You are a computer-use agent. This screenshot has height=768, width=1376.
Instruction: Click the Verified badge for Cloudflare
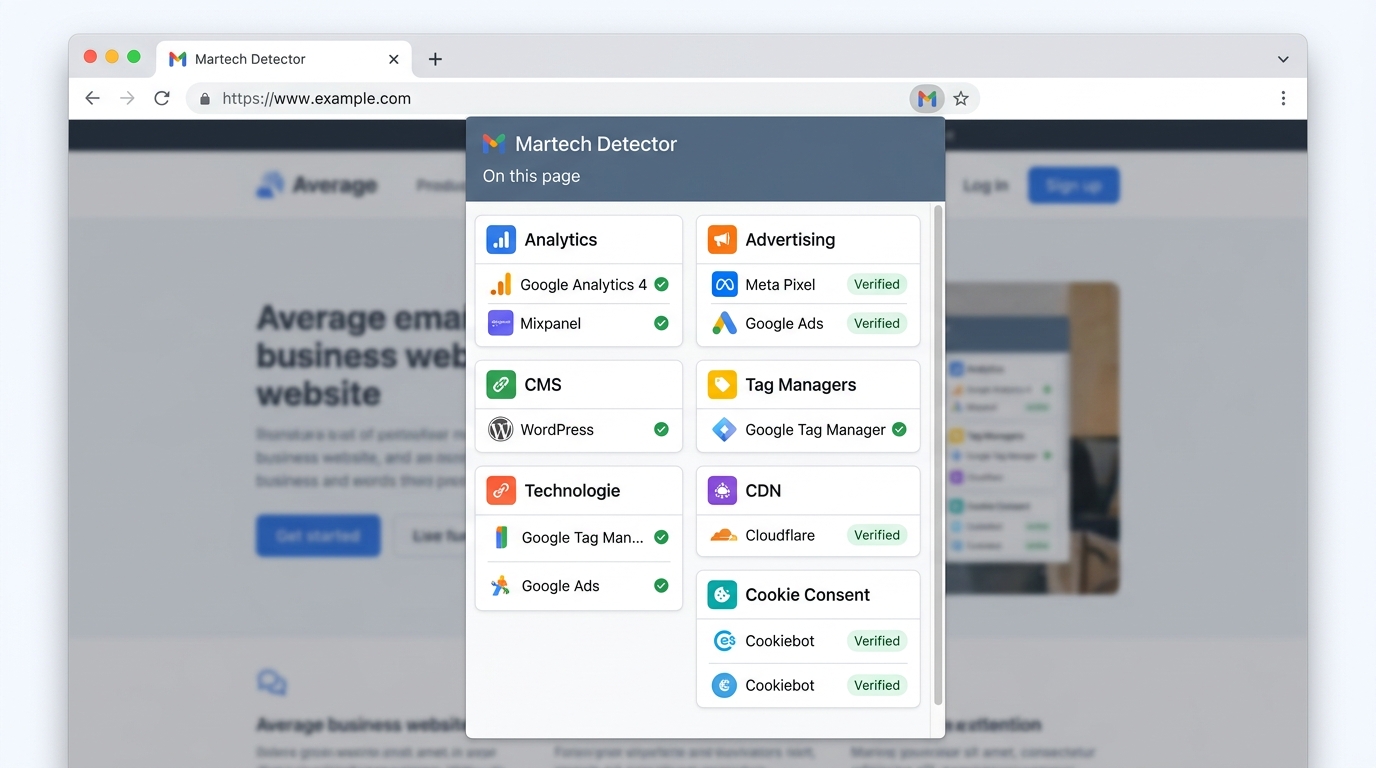877,535
